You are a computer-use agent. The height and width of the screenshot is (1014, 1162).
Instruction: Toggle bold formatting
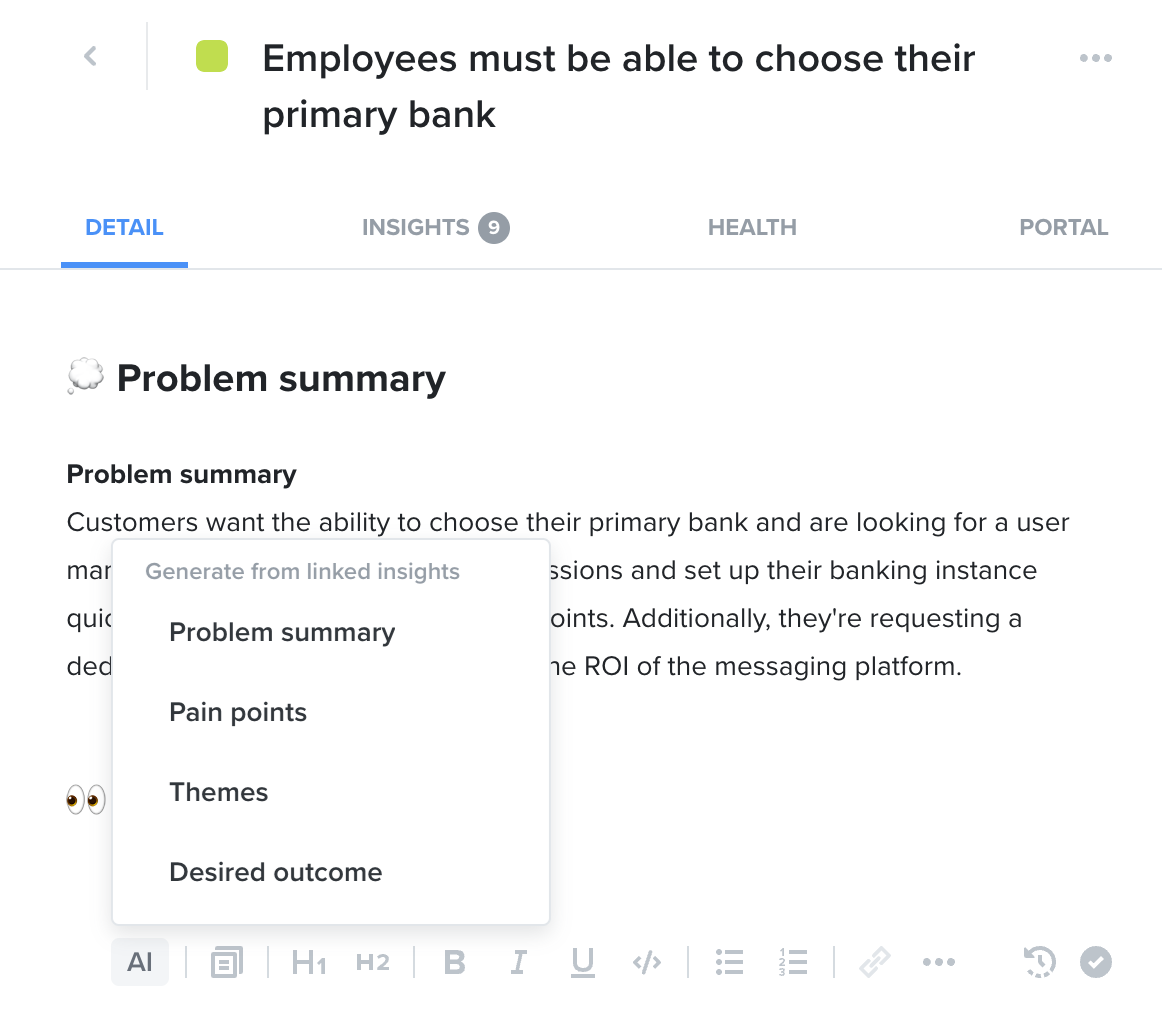tap(454, 962)
